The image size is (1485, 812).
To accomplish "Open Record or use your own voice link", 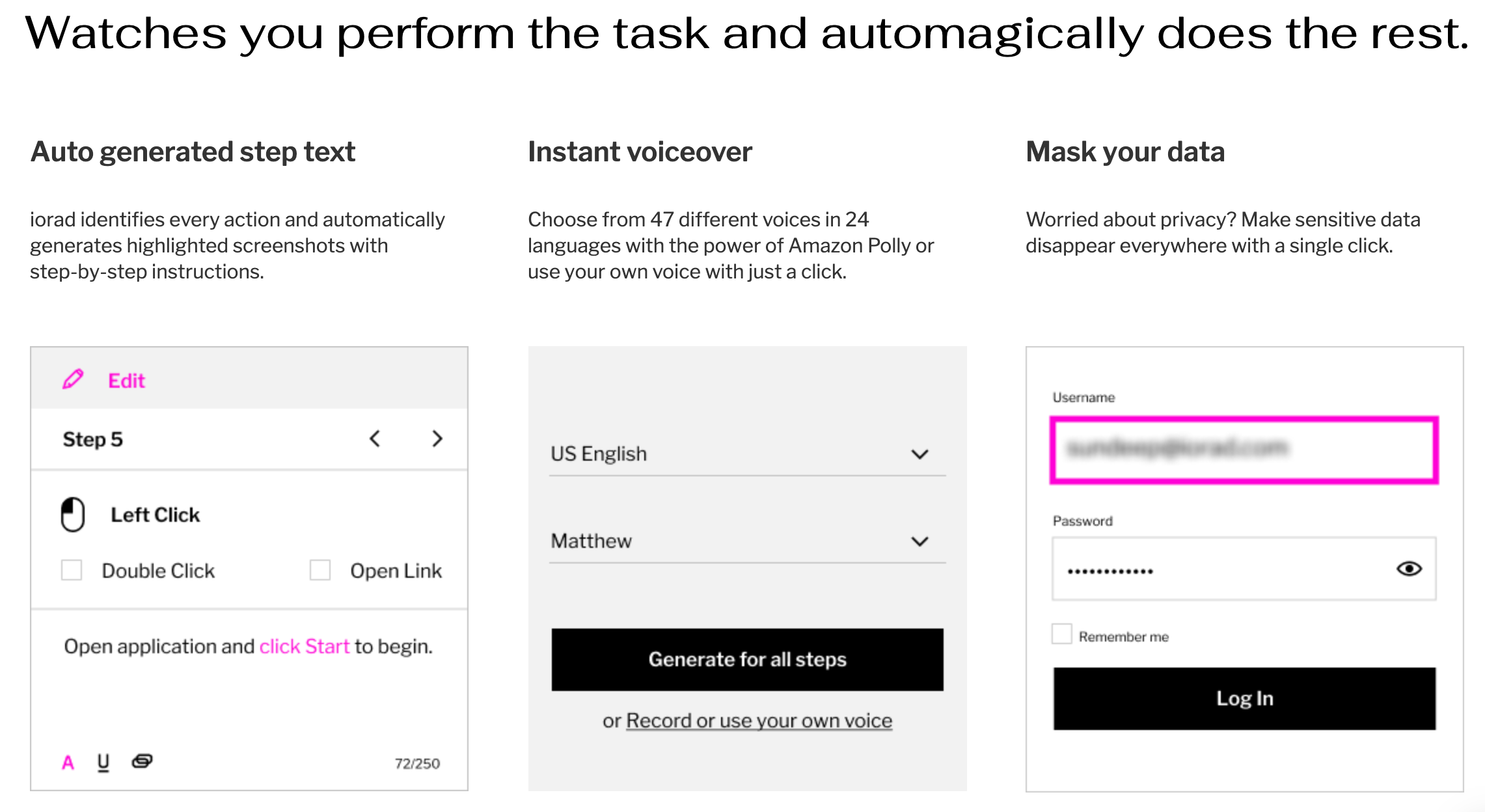I will click(x=759, y=720).
